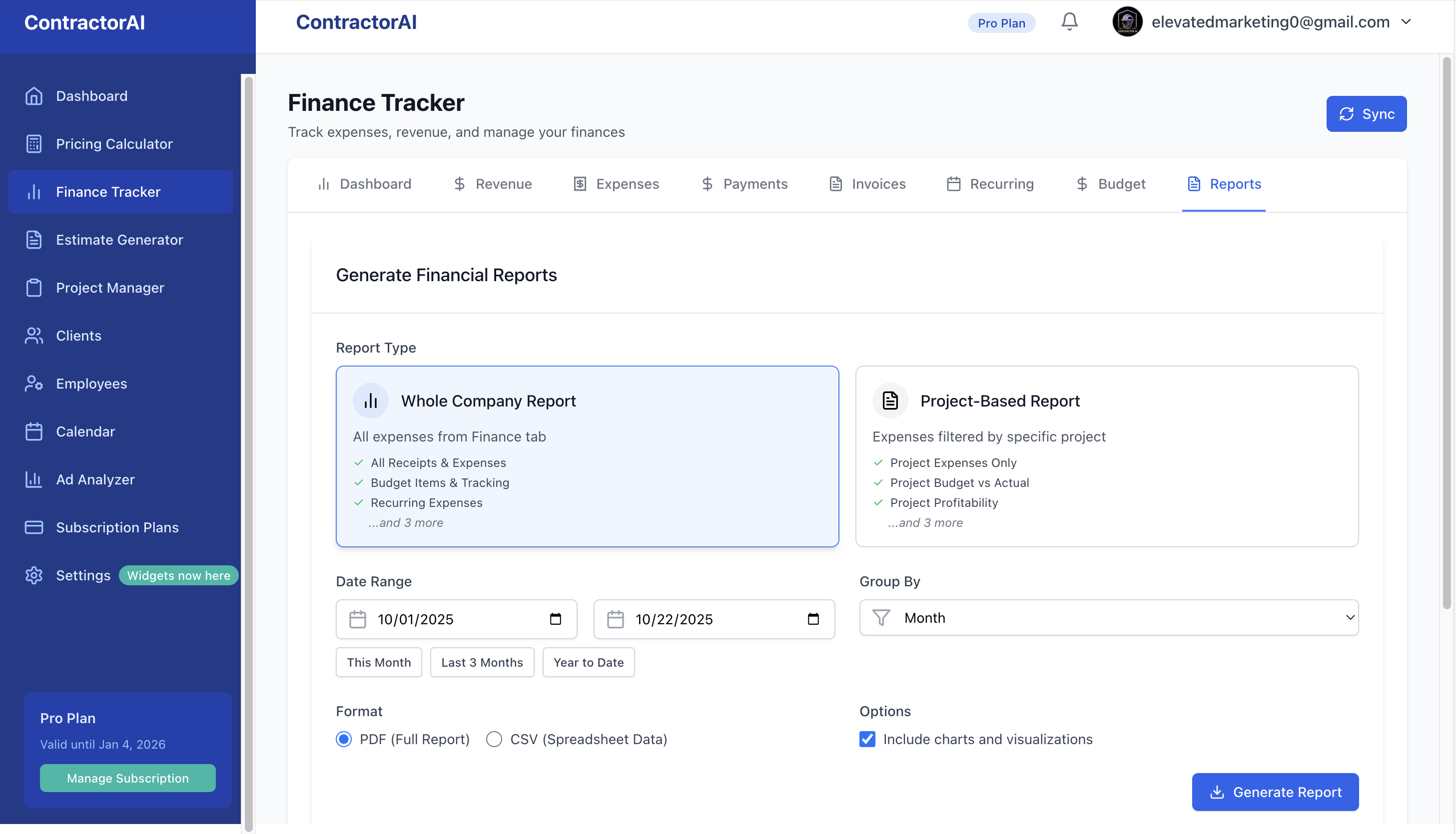1456x834 pixels.
Task: Click the Generate Report button
Action: click(1275, 792)
